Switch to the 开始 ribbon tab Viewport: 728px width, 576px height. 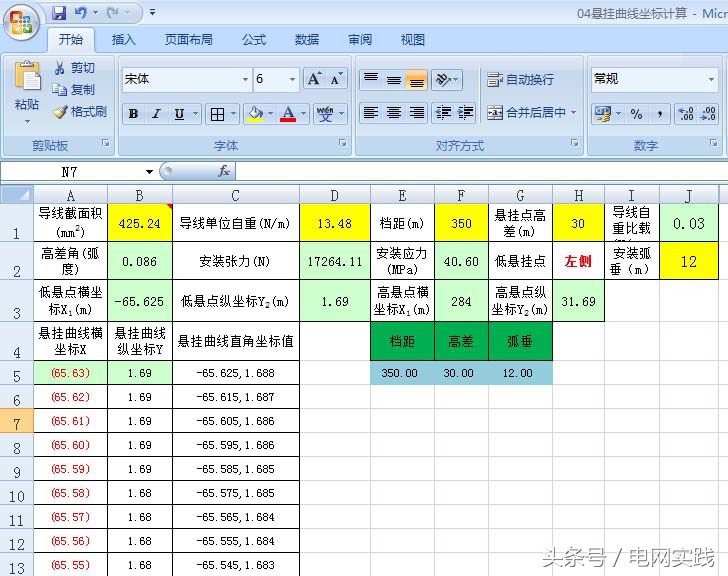point(71,40)
